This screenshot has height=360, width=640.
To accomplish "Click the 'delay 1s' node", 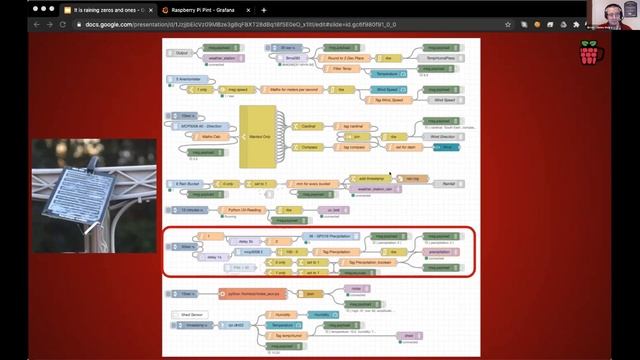I will (x=213, y=257).
